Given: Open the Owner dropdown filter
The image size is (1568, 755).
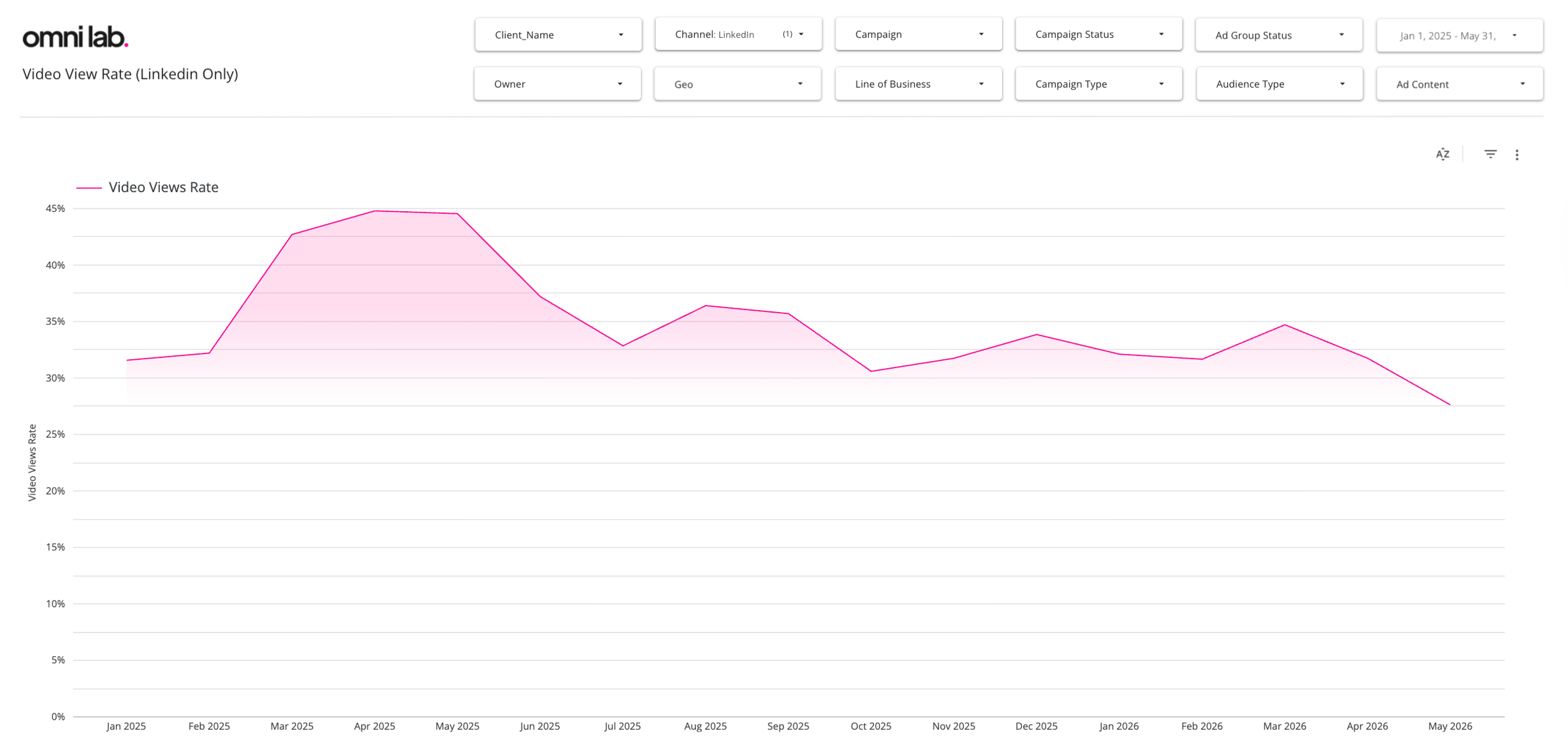Looking at the screenshot, I should pos(557,84).
